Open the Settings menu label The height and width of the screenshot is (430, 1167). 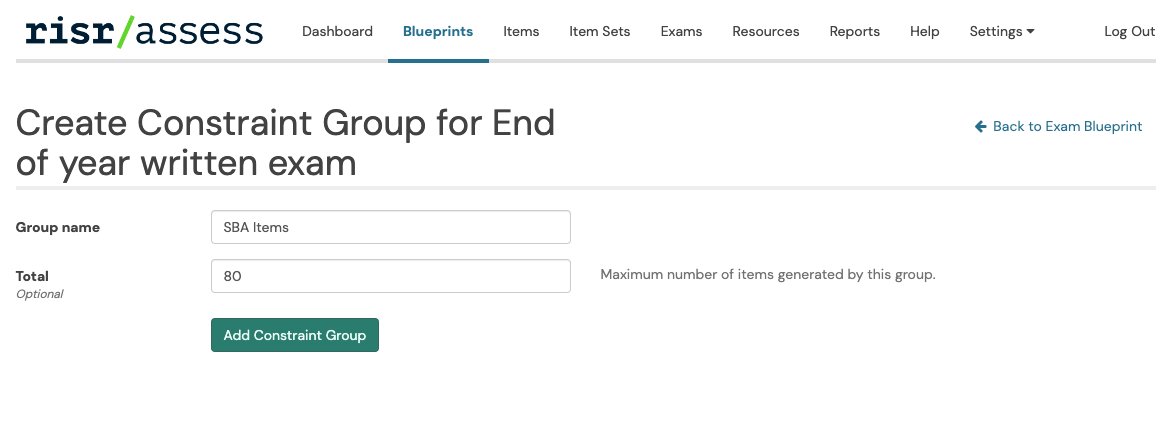coord(996,31)
